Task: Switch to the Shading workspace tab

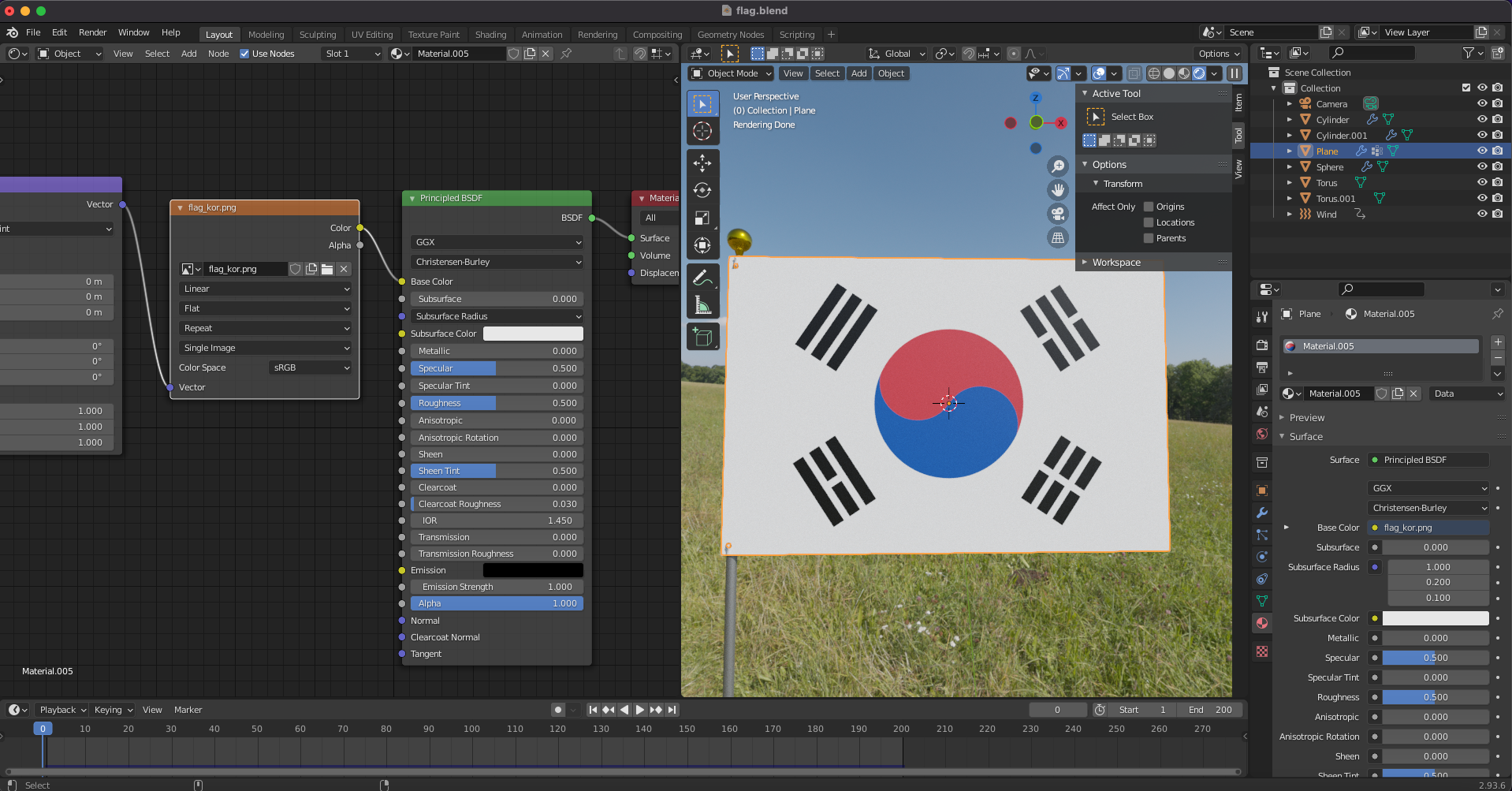Action: [490, 34]
